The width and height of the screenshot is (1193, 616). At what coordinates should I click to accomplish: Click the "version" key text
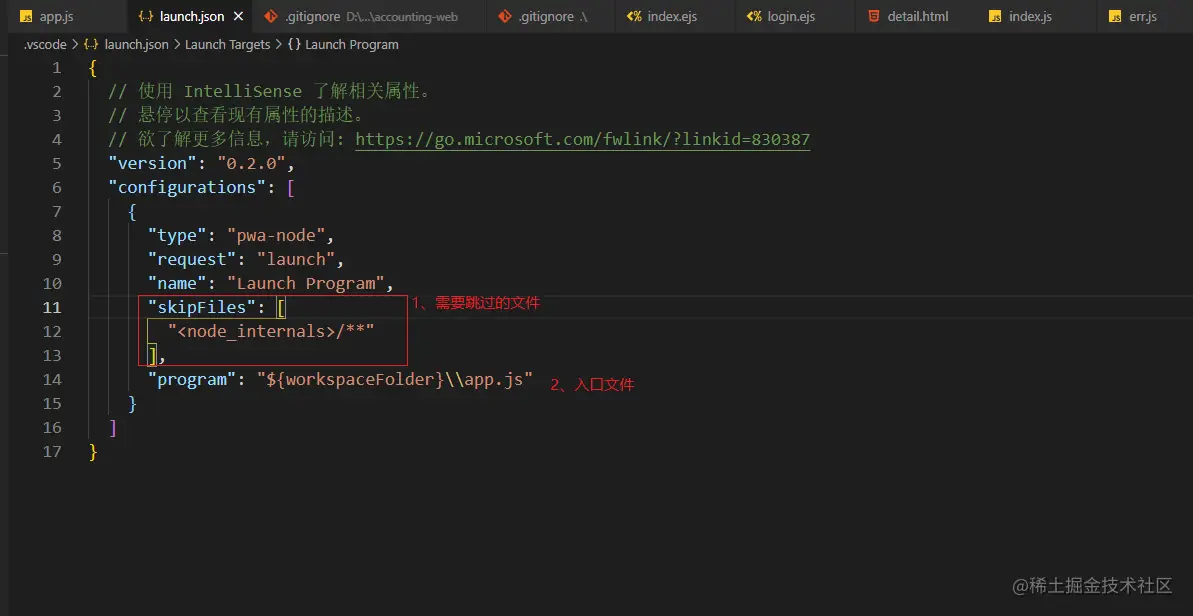pos(153,164)
